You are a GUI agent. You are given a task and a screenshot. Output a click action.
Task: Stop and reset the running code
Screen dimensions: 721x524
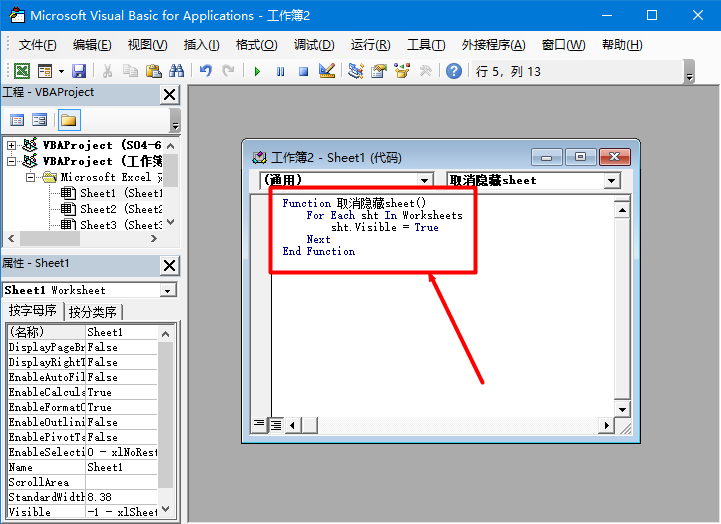[x=303, y=71]
